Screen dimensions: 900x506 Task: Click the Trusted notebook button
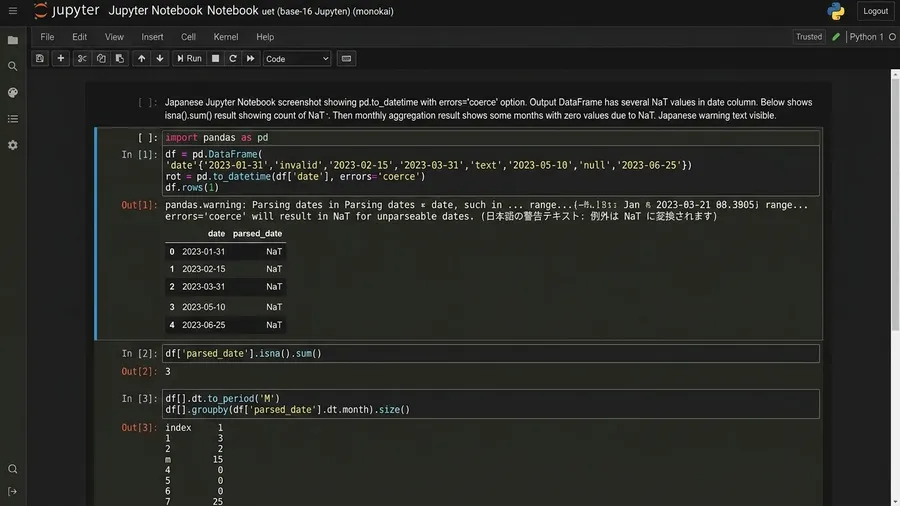[x=809, y=37]
